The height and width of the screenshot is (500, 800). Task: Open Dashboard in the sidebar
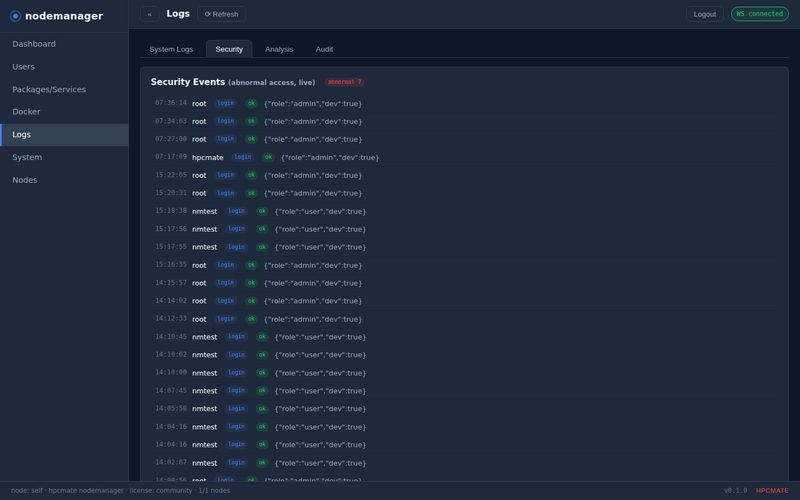click(64, 44)
